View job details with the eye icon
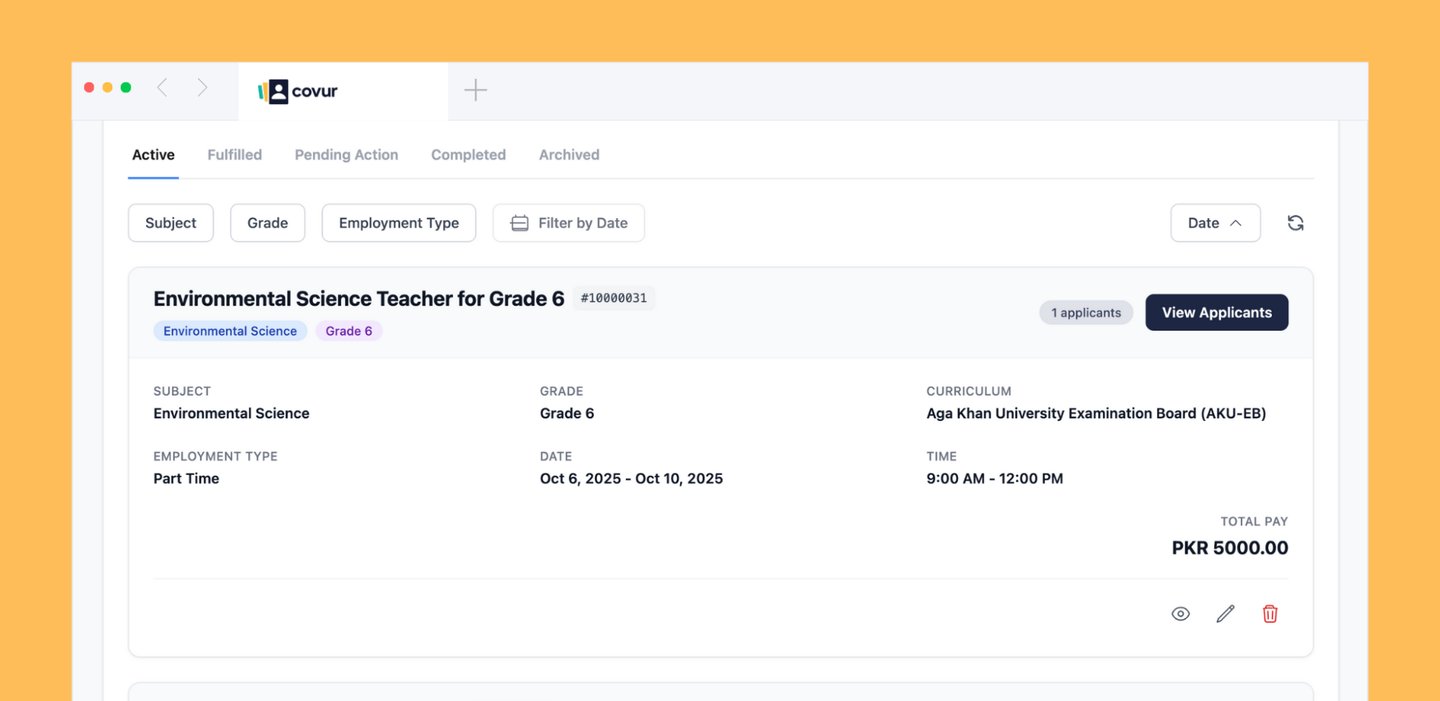Viewport: 1440px width, 701px height. [1180, 614]
